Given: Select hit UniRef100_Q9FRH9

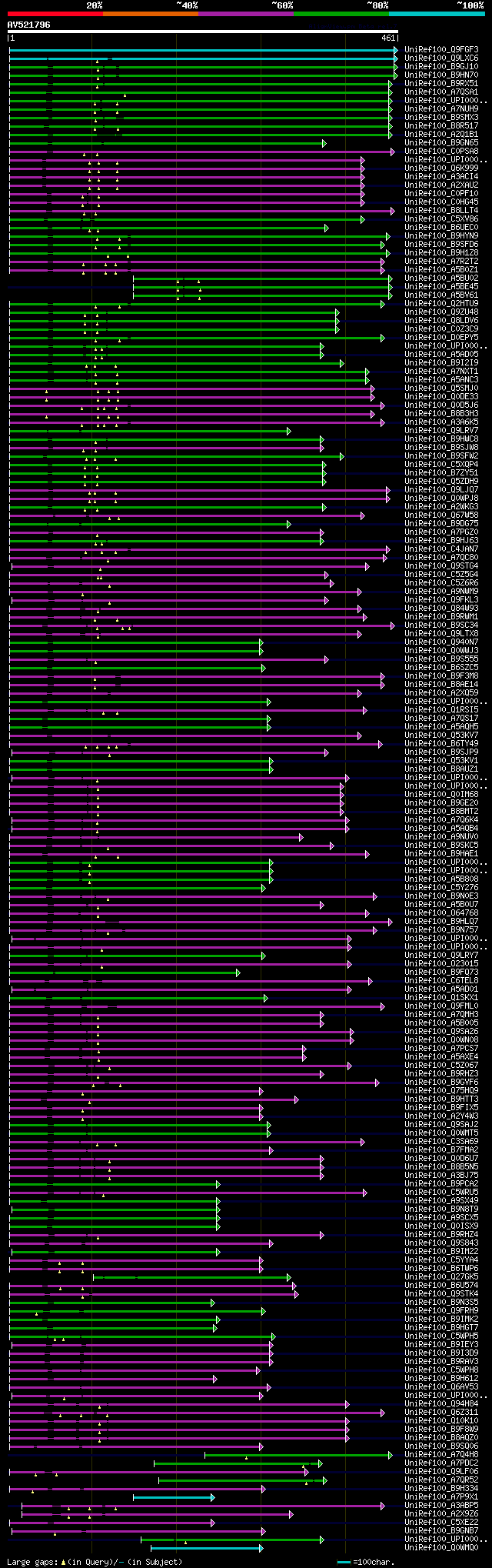Looking at the screenshot, I should 441,1311.
